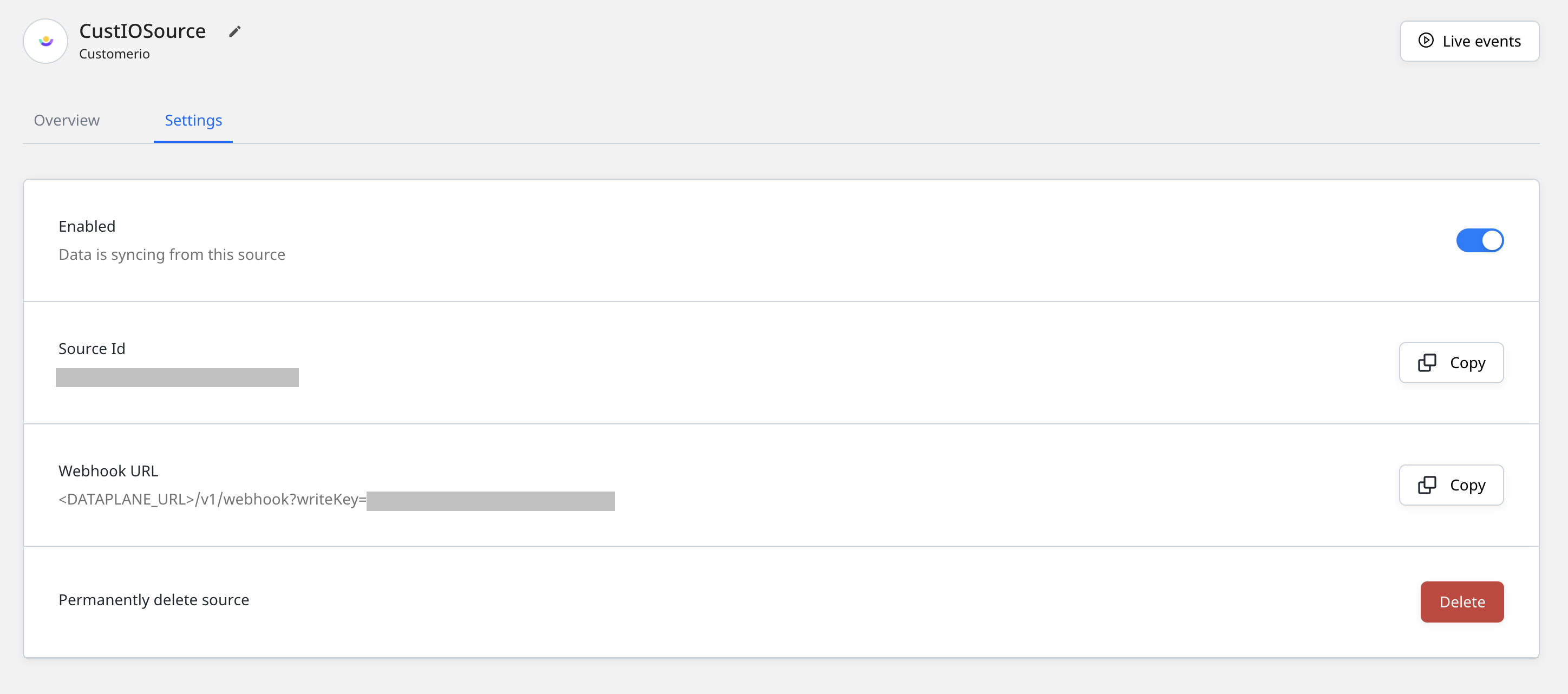The image size is (1568, 694).
Task: Copy the Source Id value
Action: coord(1451,363)
